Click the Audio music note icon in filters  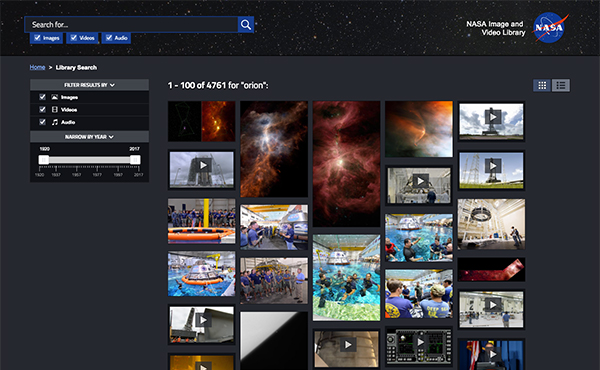[55, 122]
